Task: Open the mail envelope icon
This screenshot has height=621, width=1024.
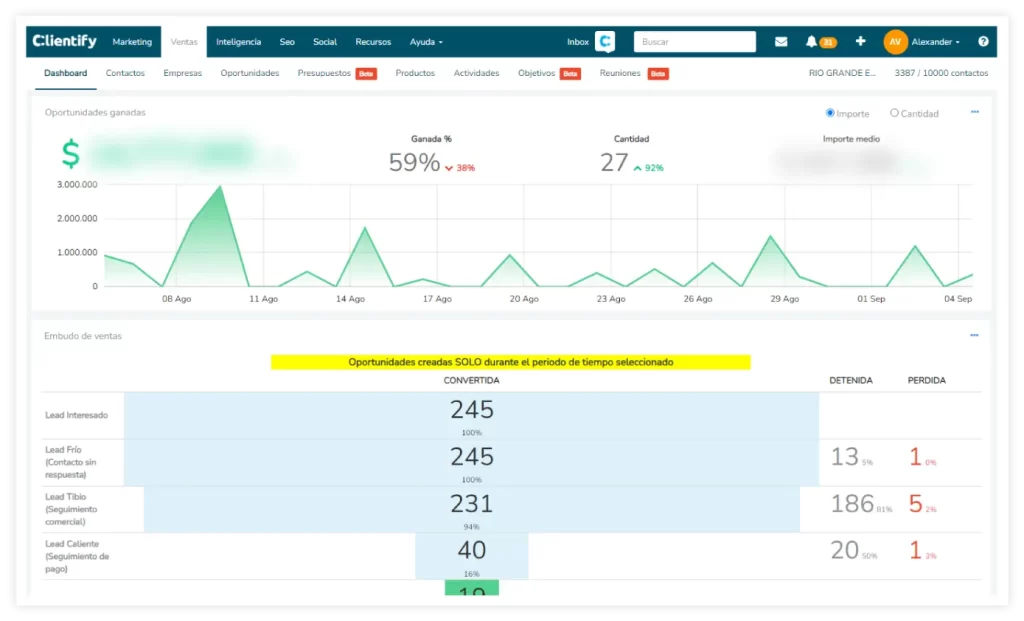Action: click(x=781, y=42)
